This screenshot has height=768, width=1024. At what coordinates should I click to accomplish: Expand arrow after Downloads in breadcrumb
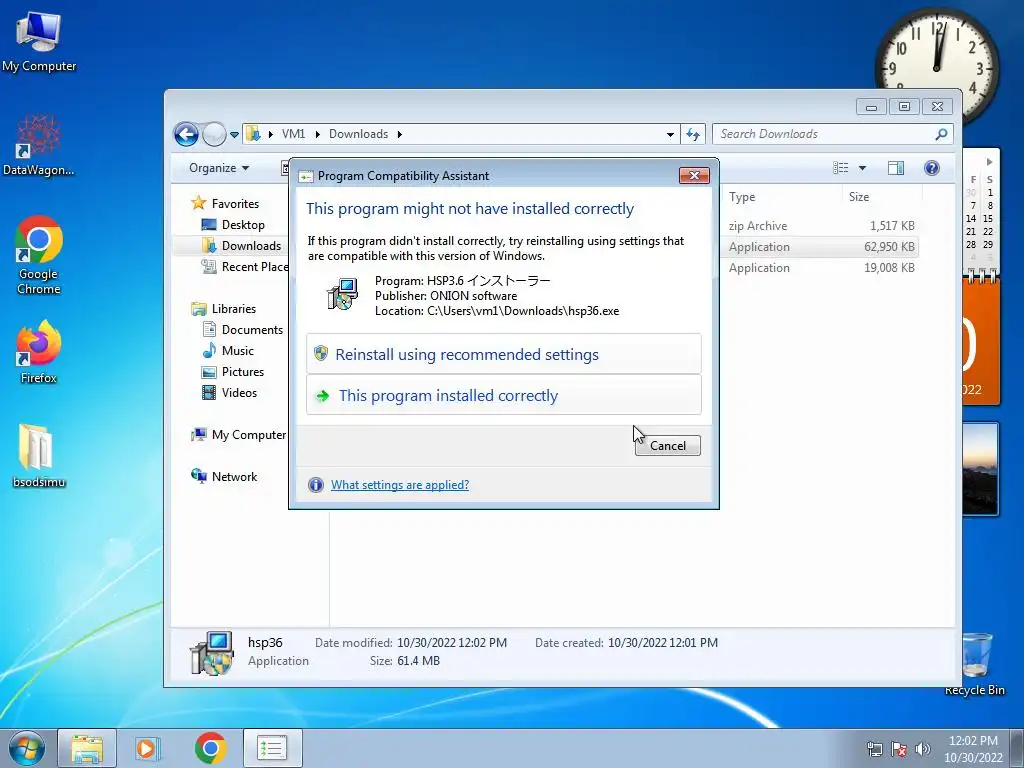400,135
